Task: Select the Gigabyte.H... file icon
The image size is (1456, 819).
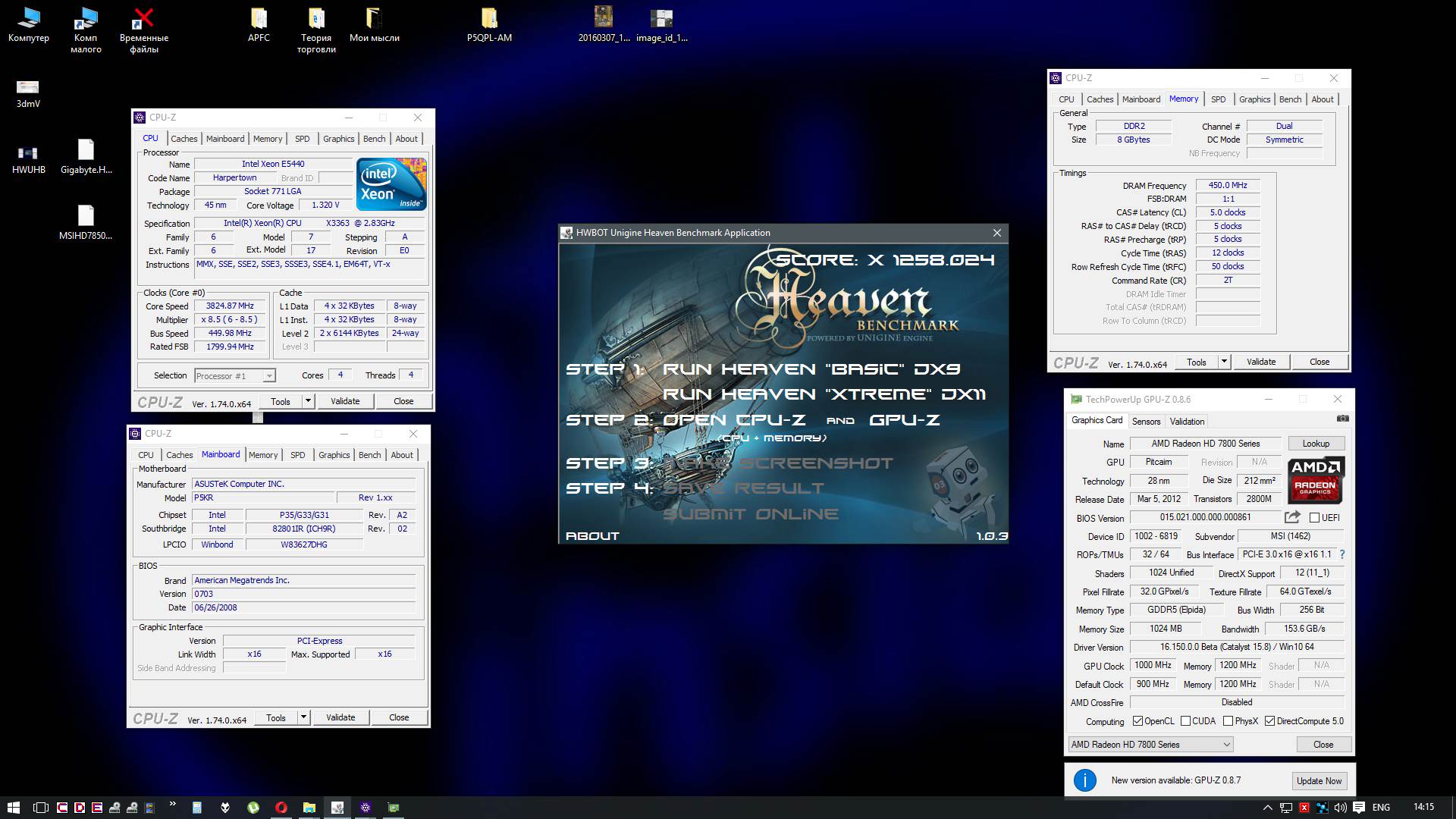Action: click(x=86, y=156)
